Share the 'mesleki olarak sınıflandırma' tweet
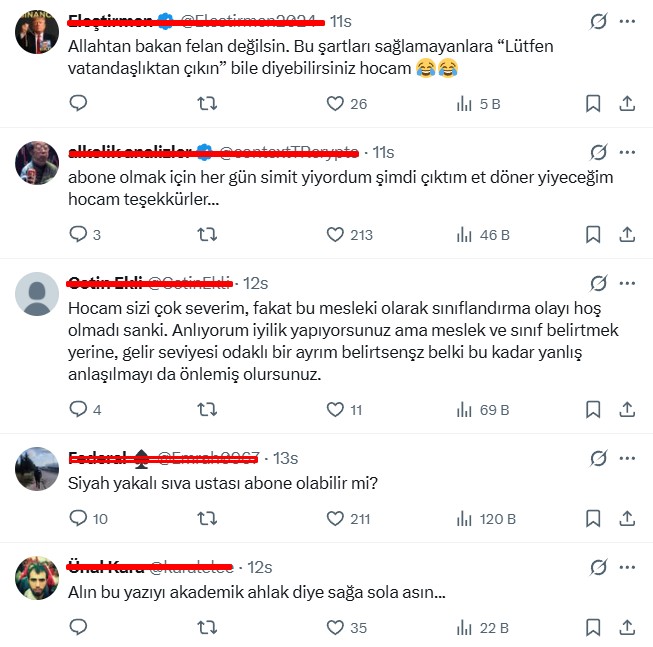The image size is (653, 647). point(627,410)
